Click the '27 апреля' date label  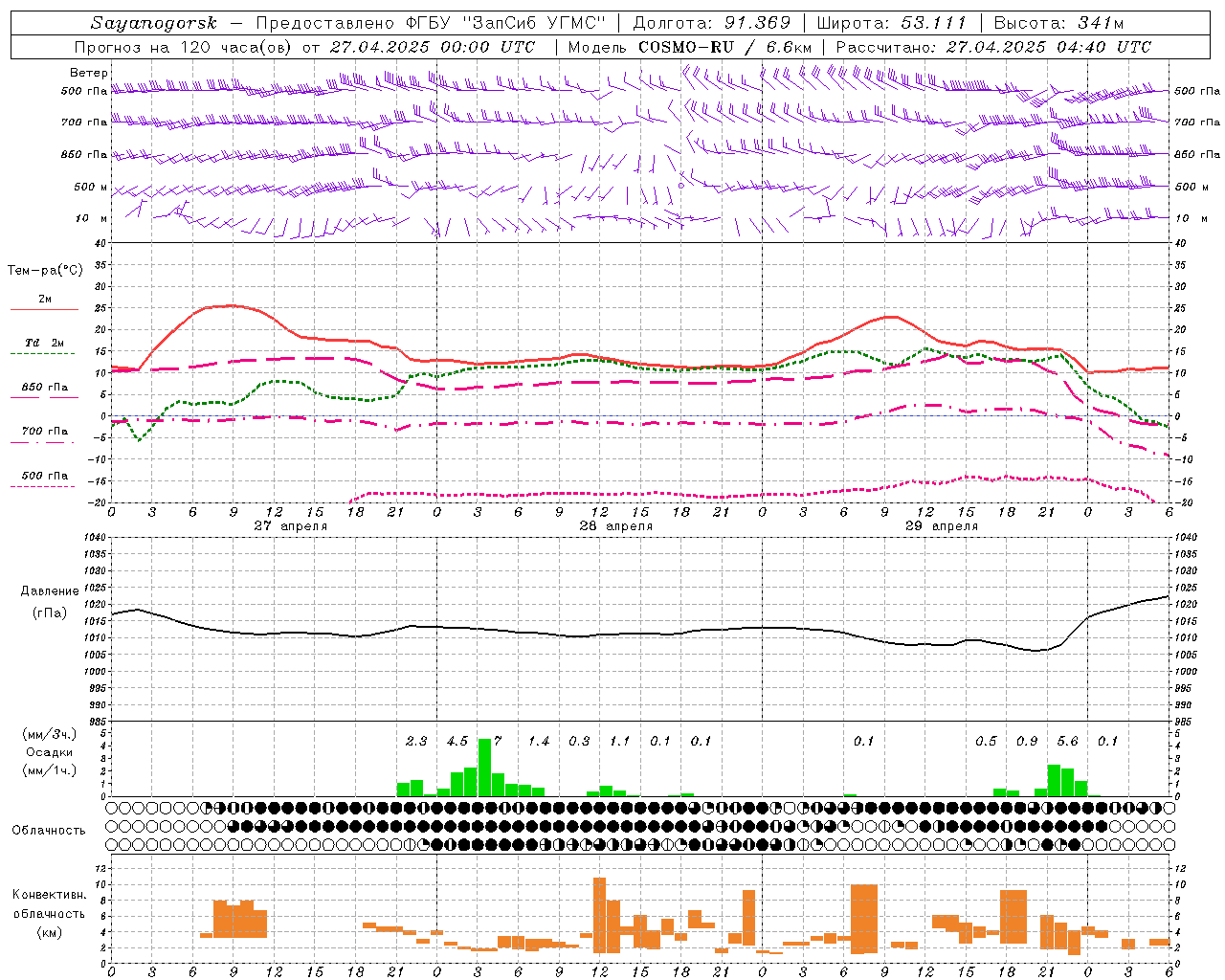point(291,526)
